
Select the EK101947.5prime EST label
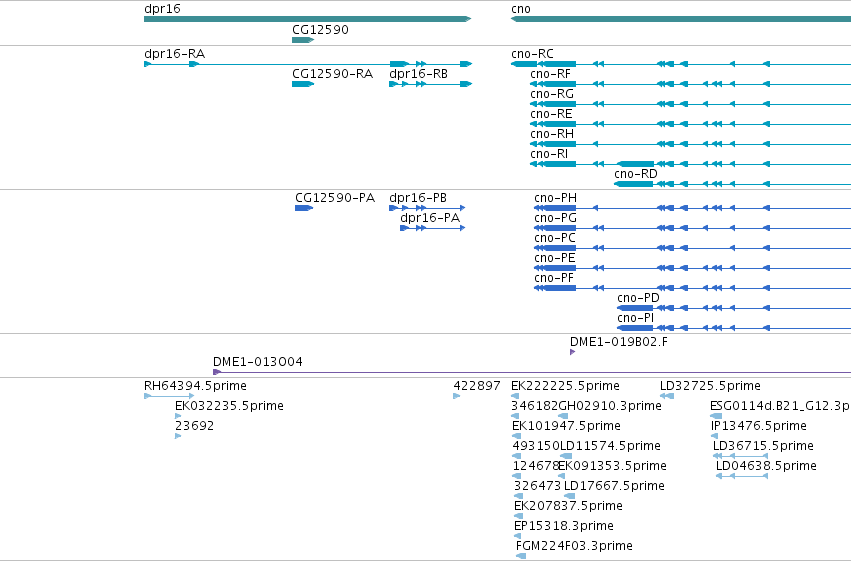566,426
